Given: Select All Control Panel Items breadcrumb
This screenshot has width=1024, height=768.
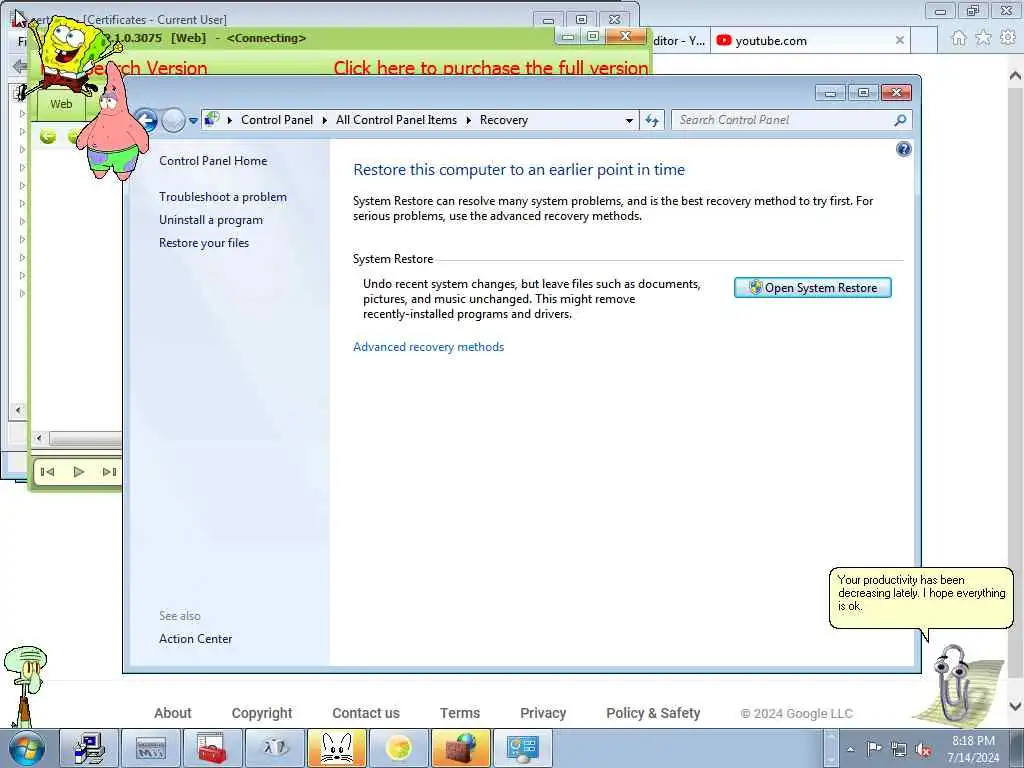Looking at the screenshot, I should pyautogui.click(x=396, y=120).
